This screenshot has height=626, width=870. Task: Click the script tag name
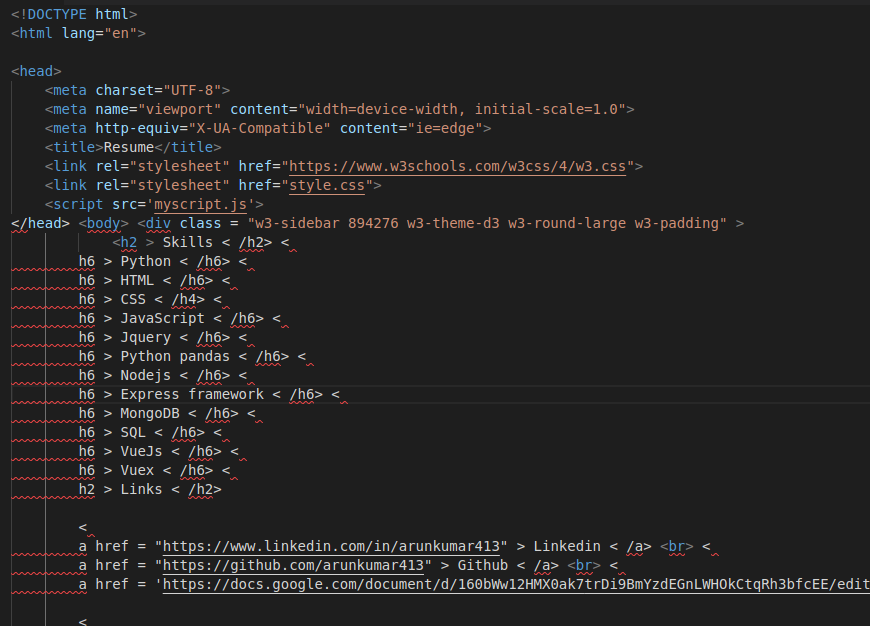point(78,204)
